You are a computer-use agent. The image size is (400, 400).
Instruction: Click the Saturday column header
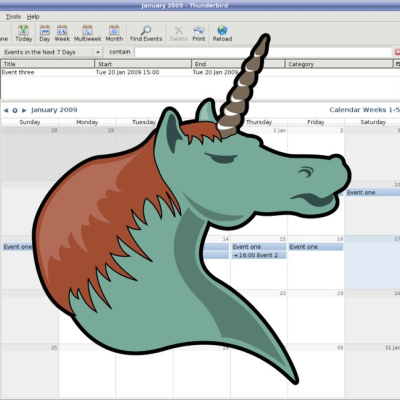click(373, 122)
